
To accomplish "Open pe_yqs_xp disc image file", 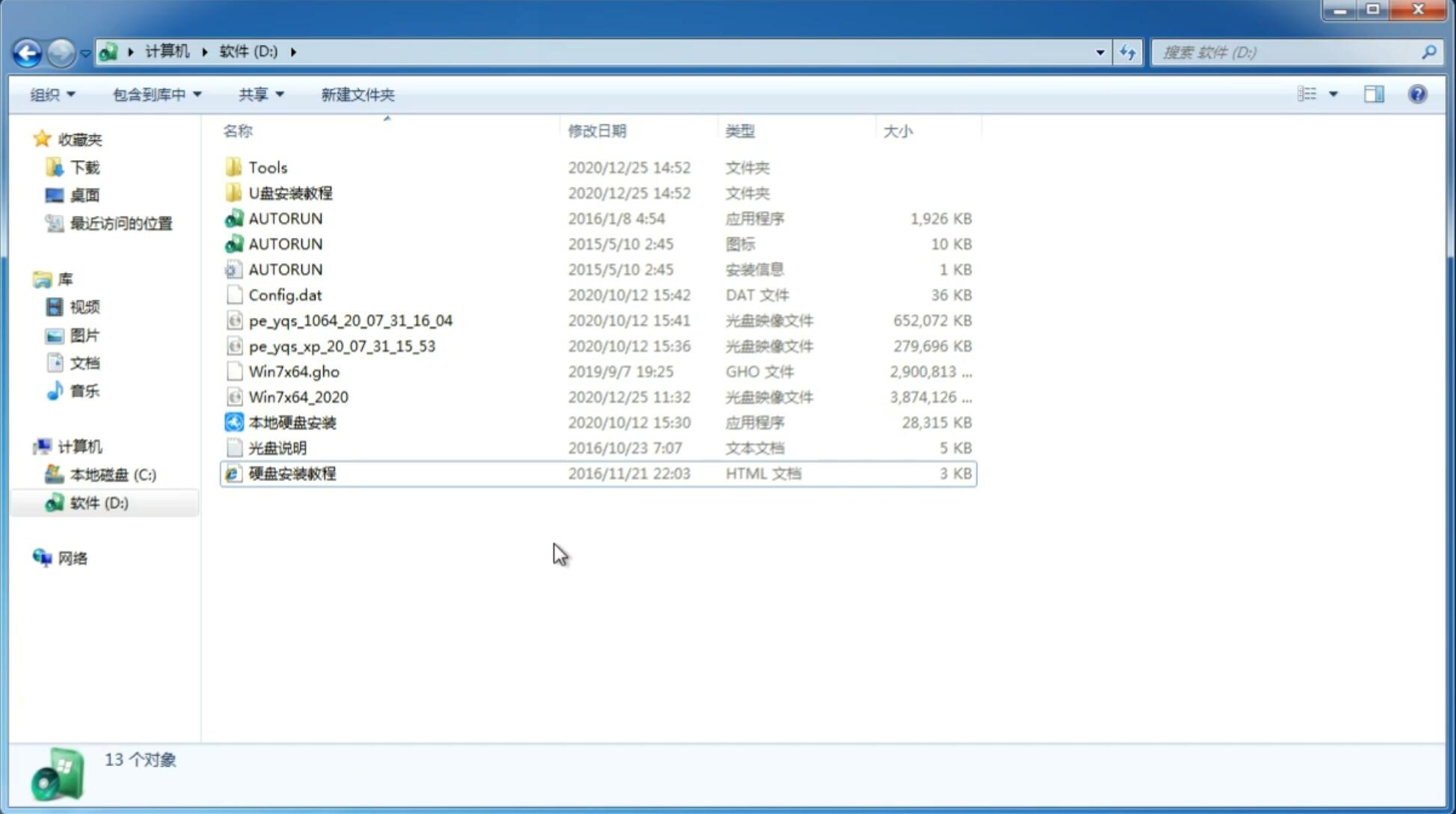I will point(342,346).
